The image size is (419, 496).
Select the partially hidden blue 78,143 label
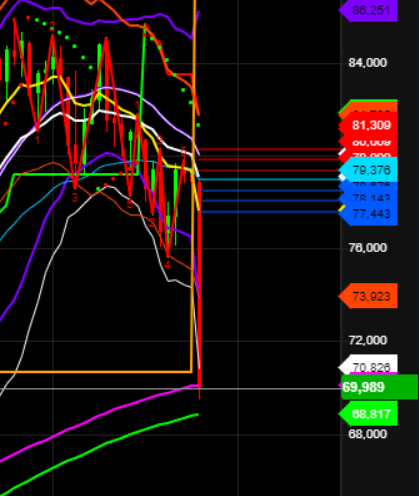click(x=370, y=197)
